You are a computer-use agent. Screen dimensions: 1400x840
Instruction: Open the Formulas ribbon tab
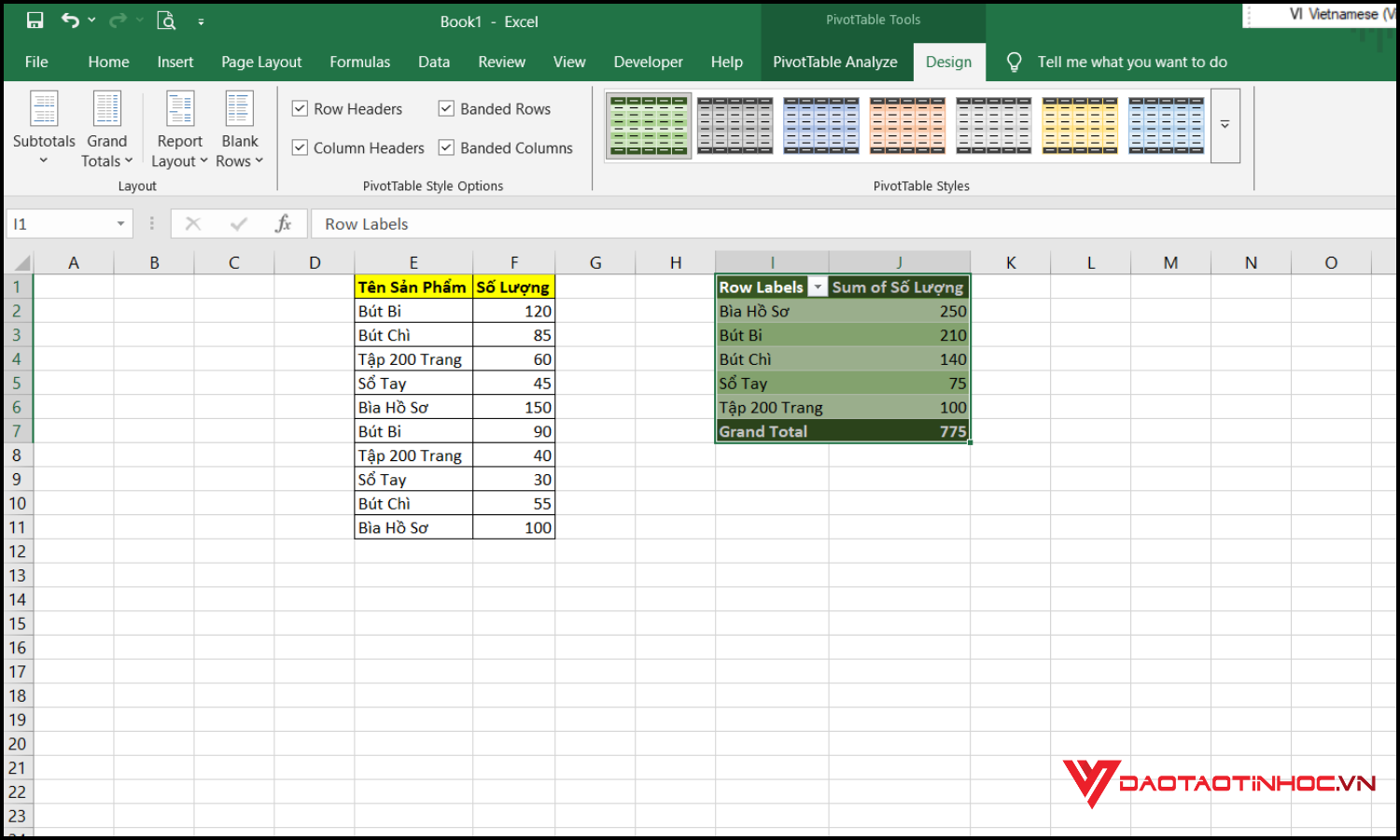pyautogui.click(x=359, y=62)
